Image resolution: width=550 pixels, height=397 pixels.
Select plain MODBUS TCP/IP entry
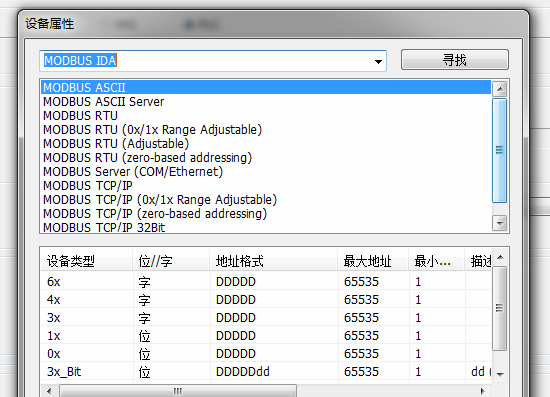pyautogui.click(x=266, y=186)
